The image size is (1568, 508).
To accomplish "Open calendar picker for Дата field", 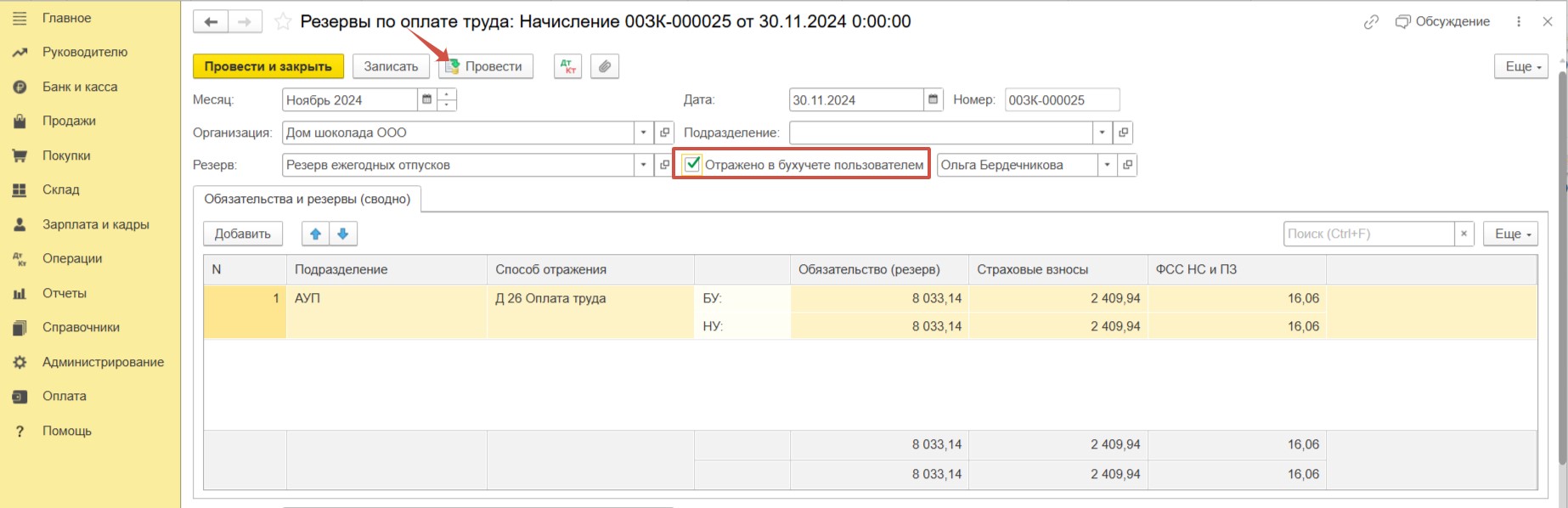I will pyautogui.click(x=933, y=100).
